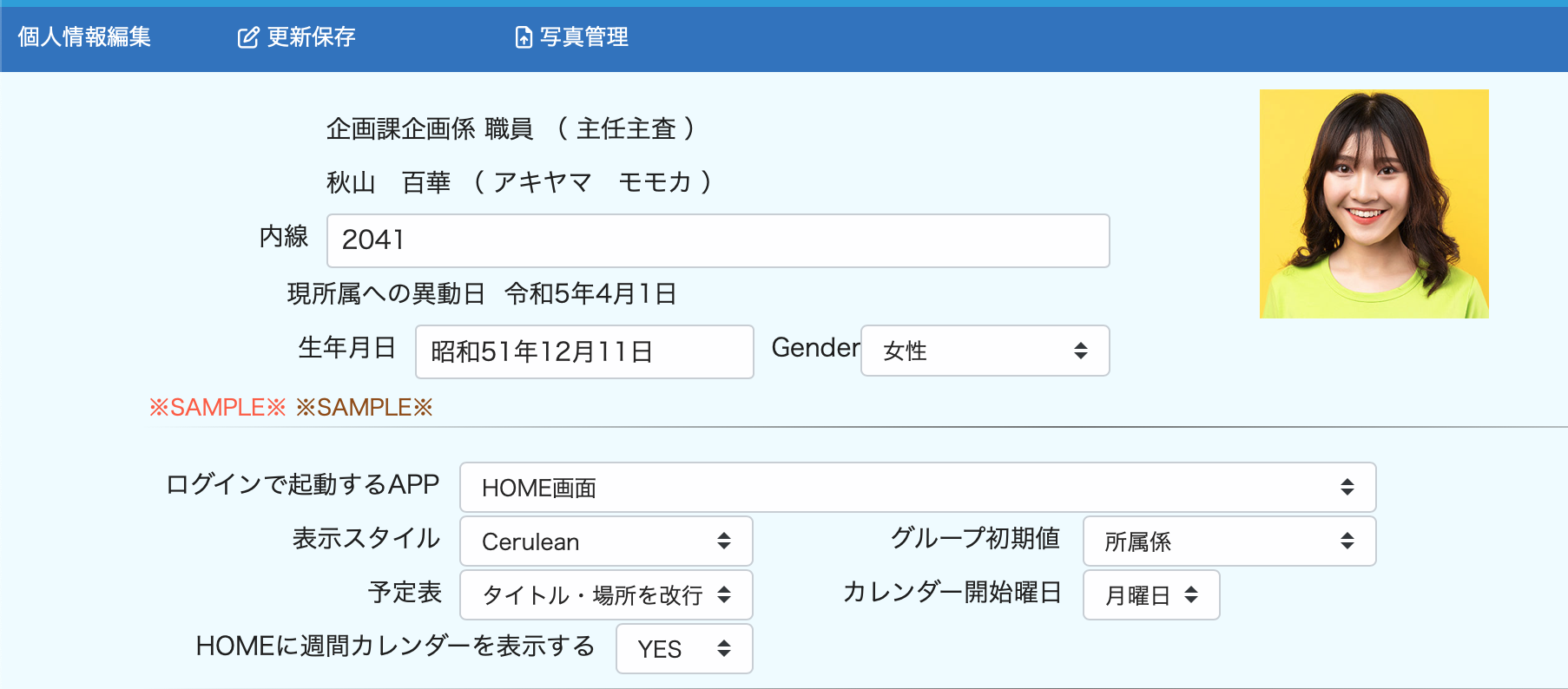Image resolution: width=1568 pixels, height=689 pixels.
Task: Click the edit pencil icon beside 更新保存
Action: (x=248, y=37)
